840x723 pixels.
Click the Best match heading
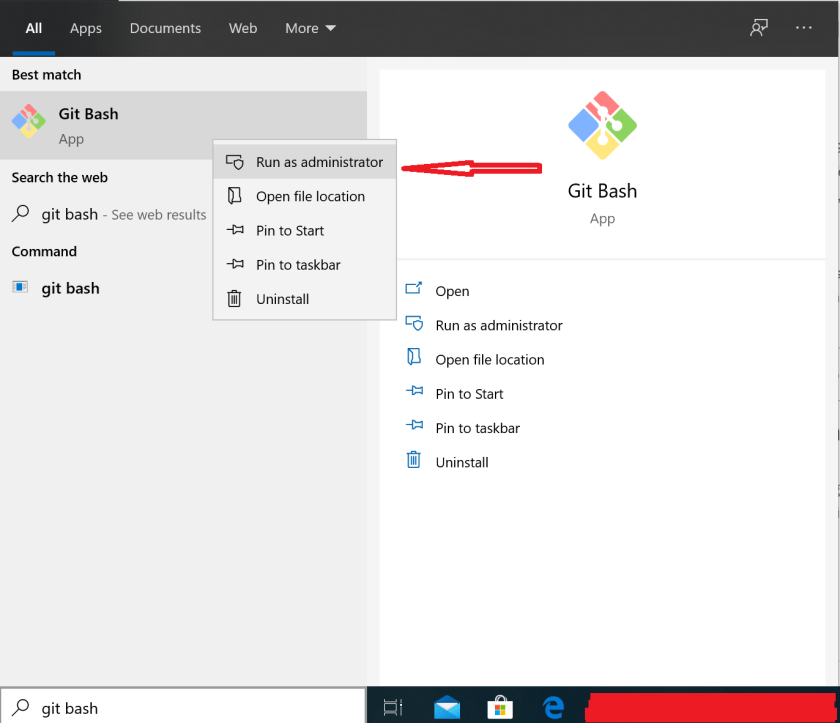(47, 75)
